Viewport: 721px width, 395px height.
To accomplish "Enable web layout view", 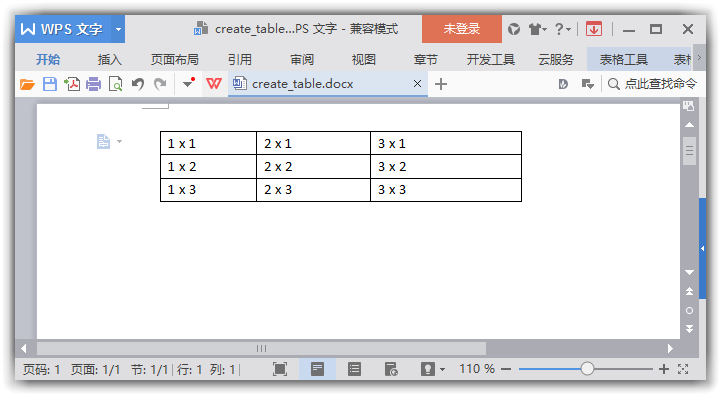I will point(391,369).
